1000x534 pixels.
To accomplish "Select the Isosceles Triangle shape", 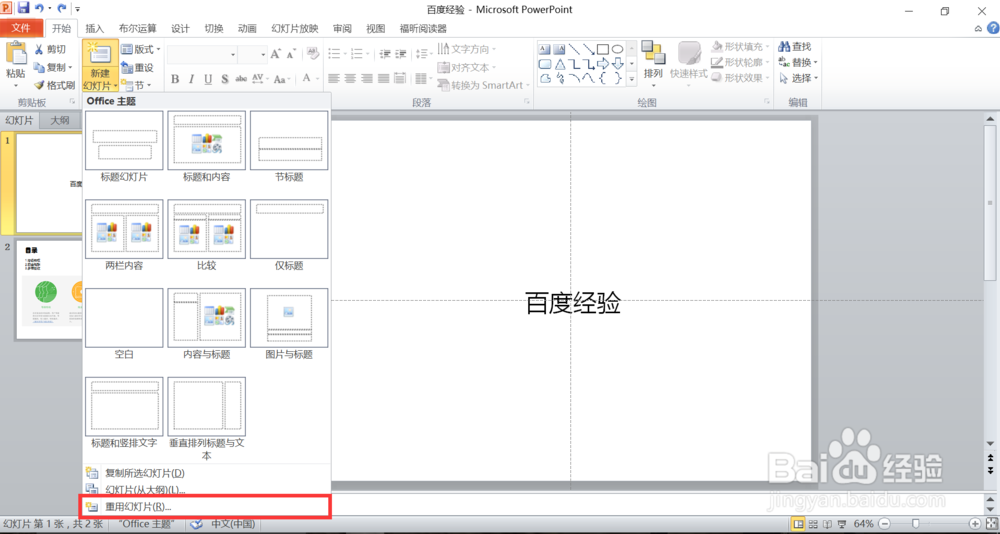I will pos(559,64).
